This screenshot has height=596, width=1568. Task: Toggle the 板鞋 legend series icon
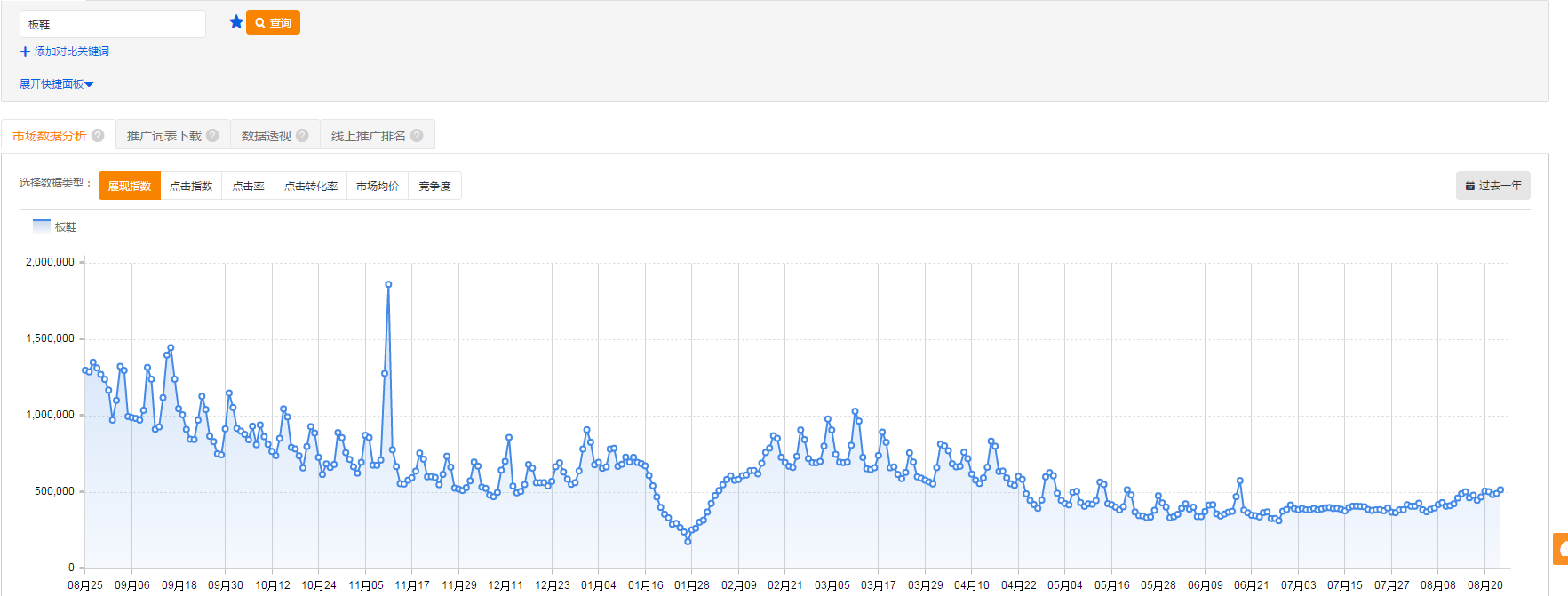42,226
